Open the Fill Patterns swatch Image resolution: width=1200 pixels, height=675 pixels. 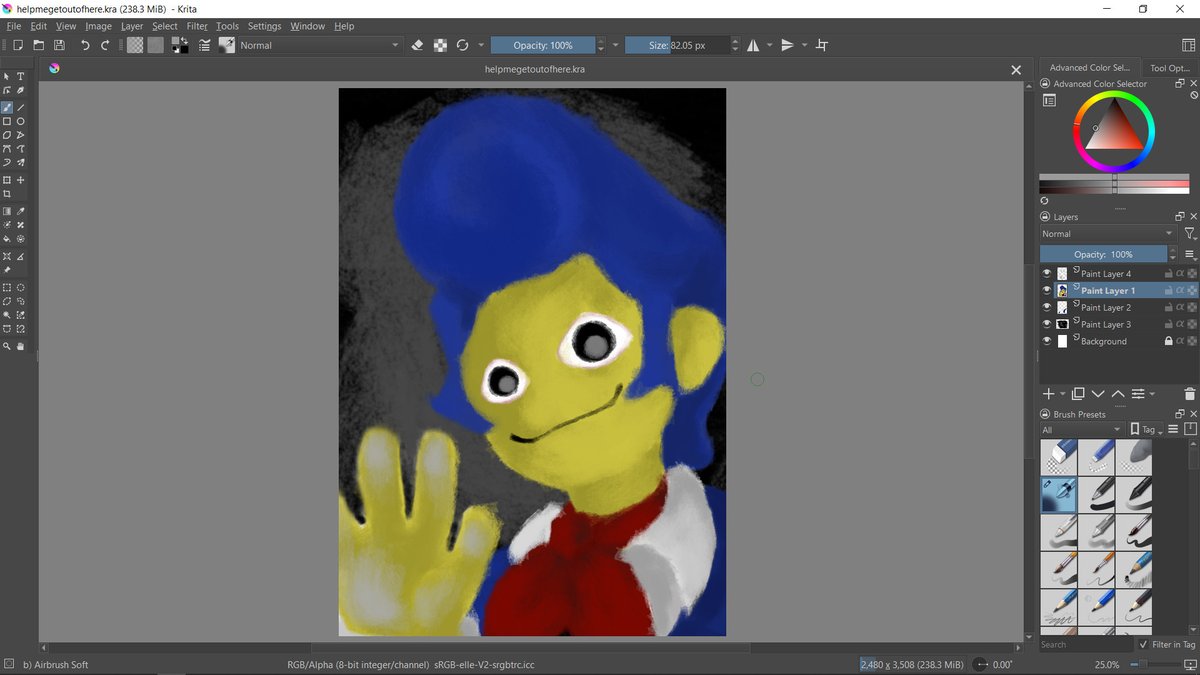point(155,45)
